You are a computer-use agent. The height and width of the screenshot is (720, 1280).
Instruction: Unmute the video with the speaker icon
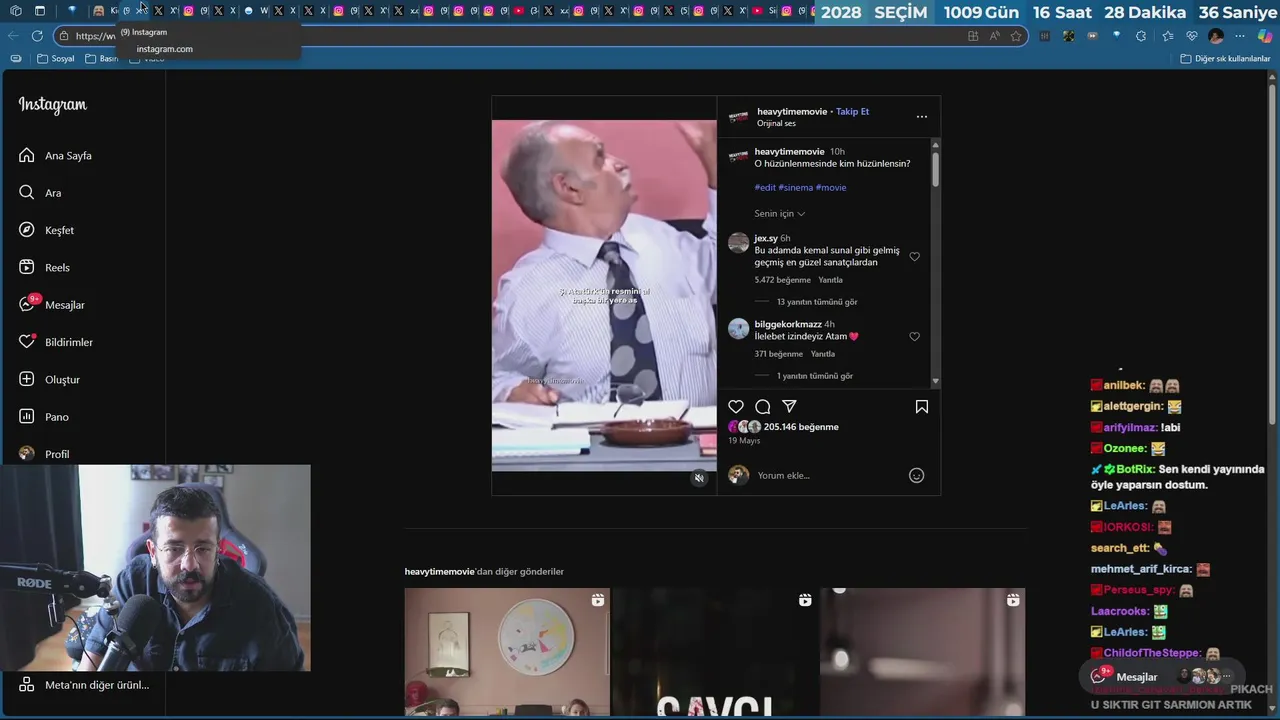699,478
